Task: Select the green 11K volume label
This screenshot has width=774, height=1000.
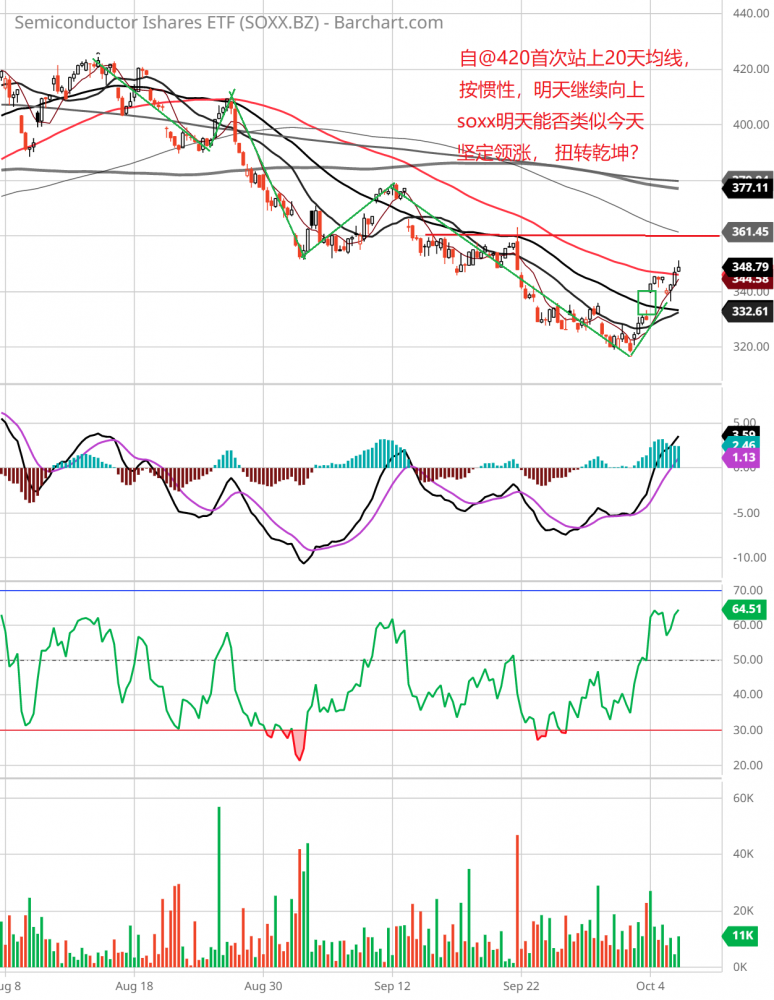Action: click(744, 936)
